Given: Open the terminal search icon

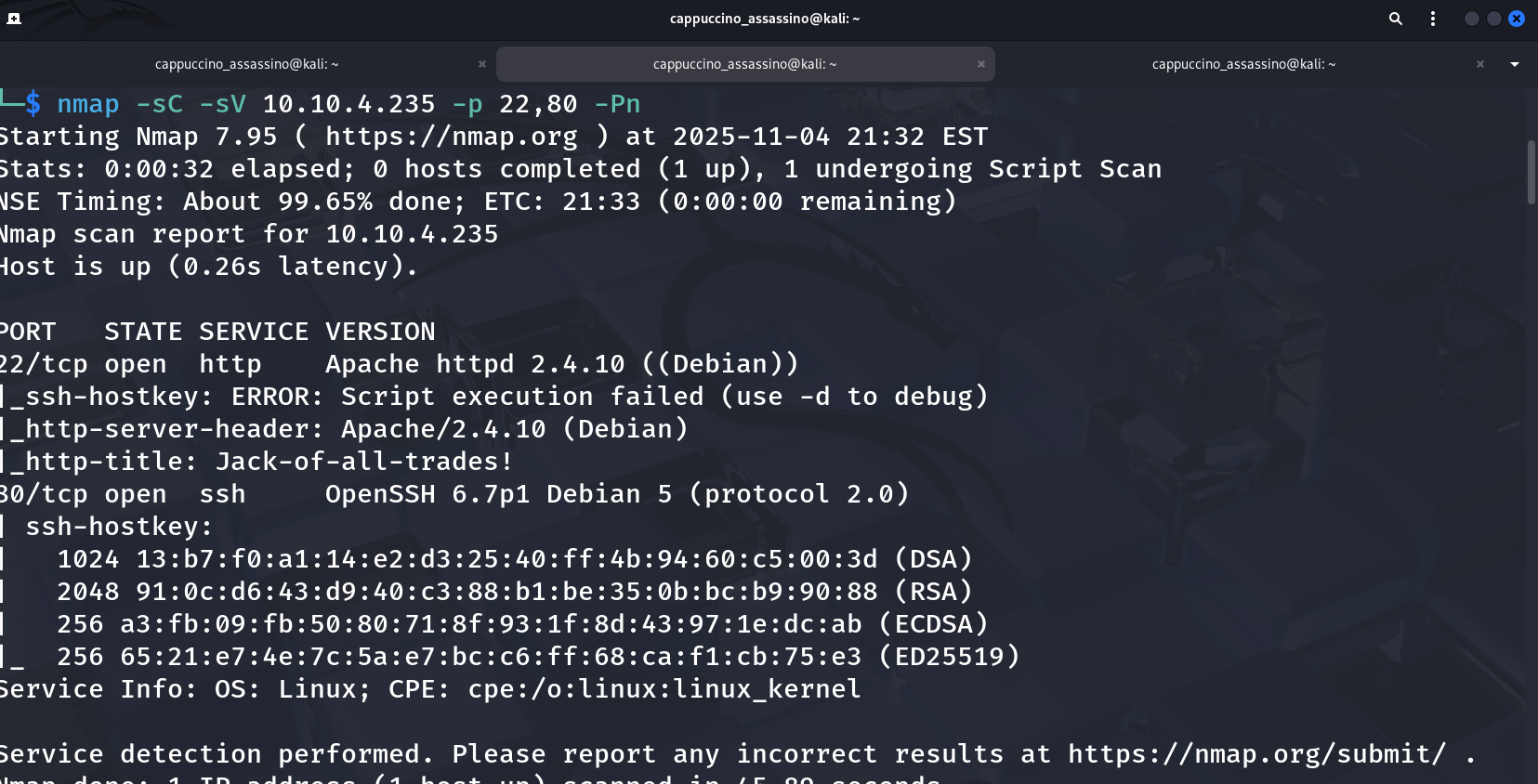Looking at the screenshot, I should pyautogui.click(x=1395, y=19).
